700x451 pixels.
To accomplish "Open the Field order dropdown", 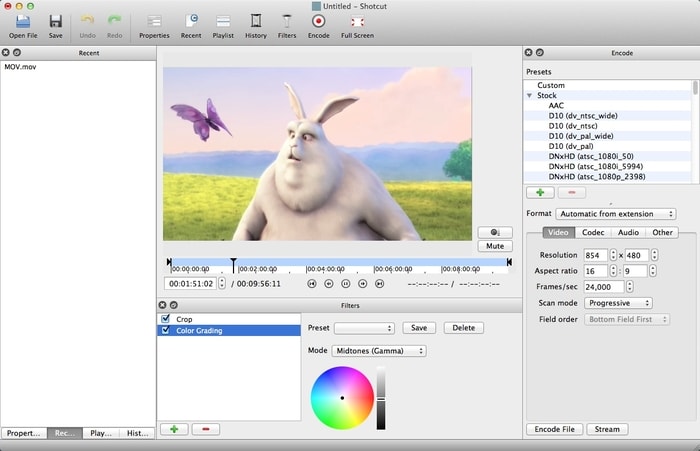I will (x=627, y=320).
